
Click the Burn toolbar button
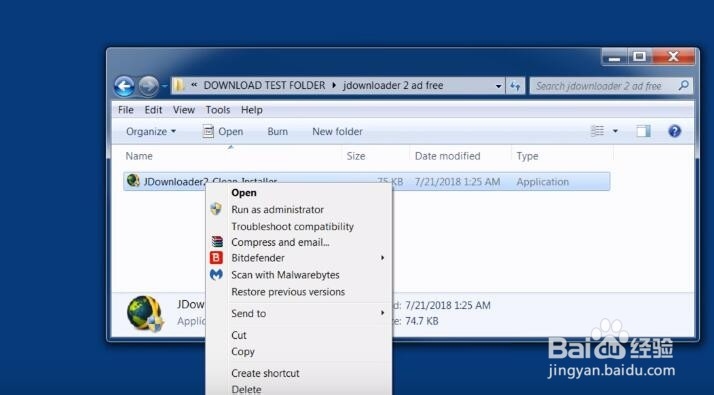point(277,131)
